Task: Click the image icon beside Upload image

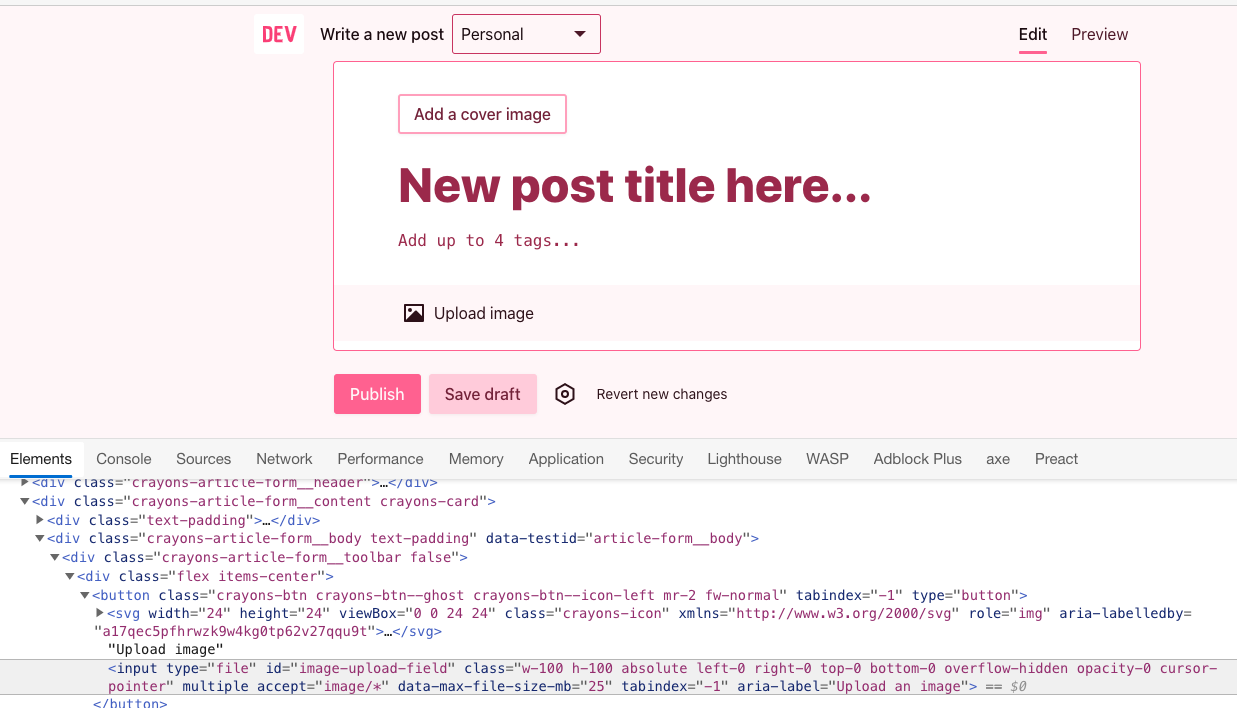Action: click(x=413, y=312)
